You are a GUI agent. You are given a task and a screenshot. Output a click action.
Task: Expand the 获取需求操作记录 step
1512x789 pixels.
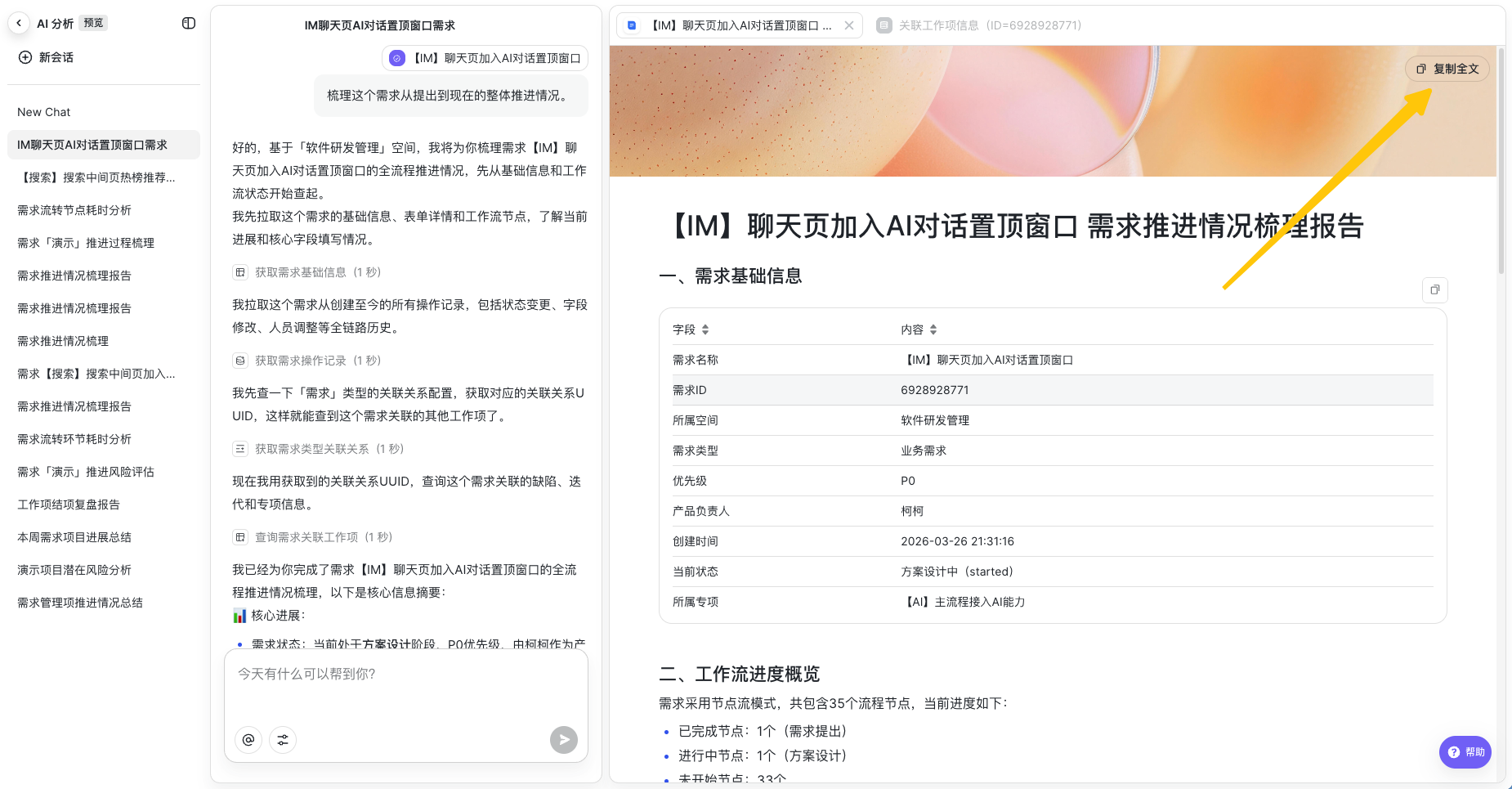tap(306, 361)
